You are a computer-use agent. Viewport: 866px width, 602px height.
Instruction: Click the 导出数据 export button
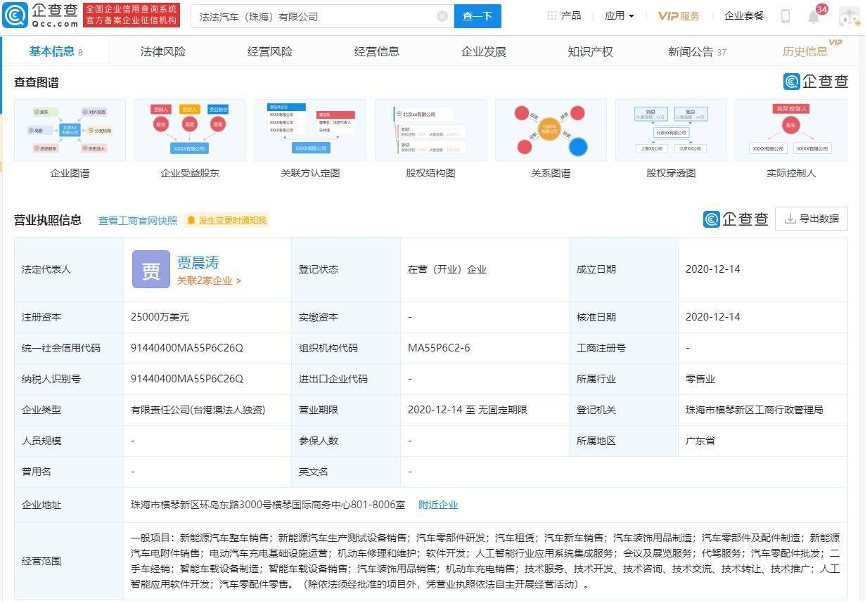pos(811,218)
